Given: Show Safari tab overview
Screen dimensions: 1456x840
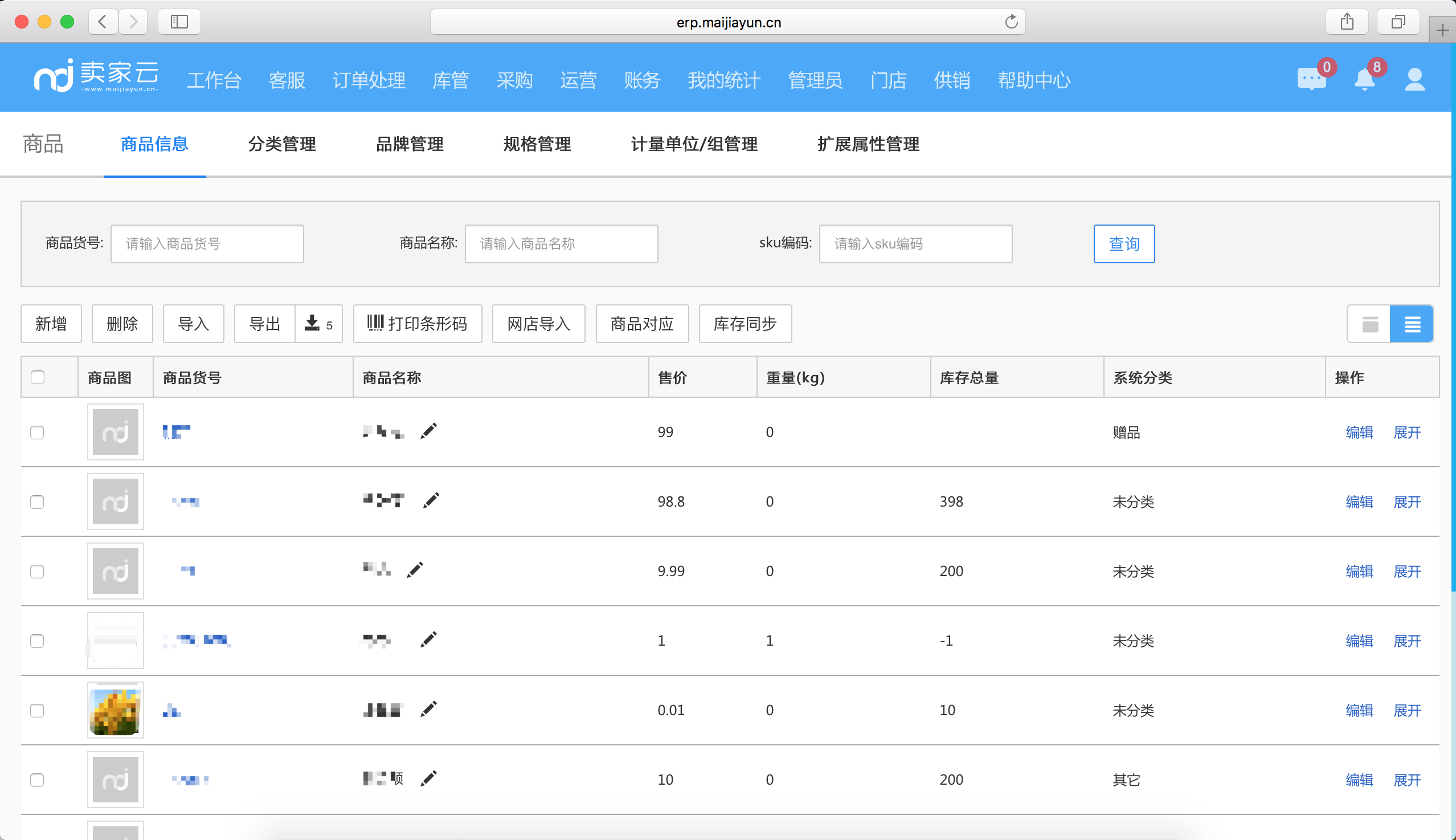Looking at the screenshot, I should click(1398, 22).
